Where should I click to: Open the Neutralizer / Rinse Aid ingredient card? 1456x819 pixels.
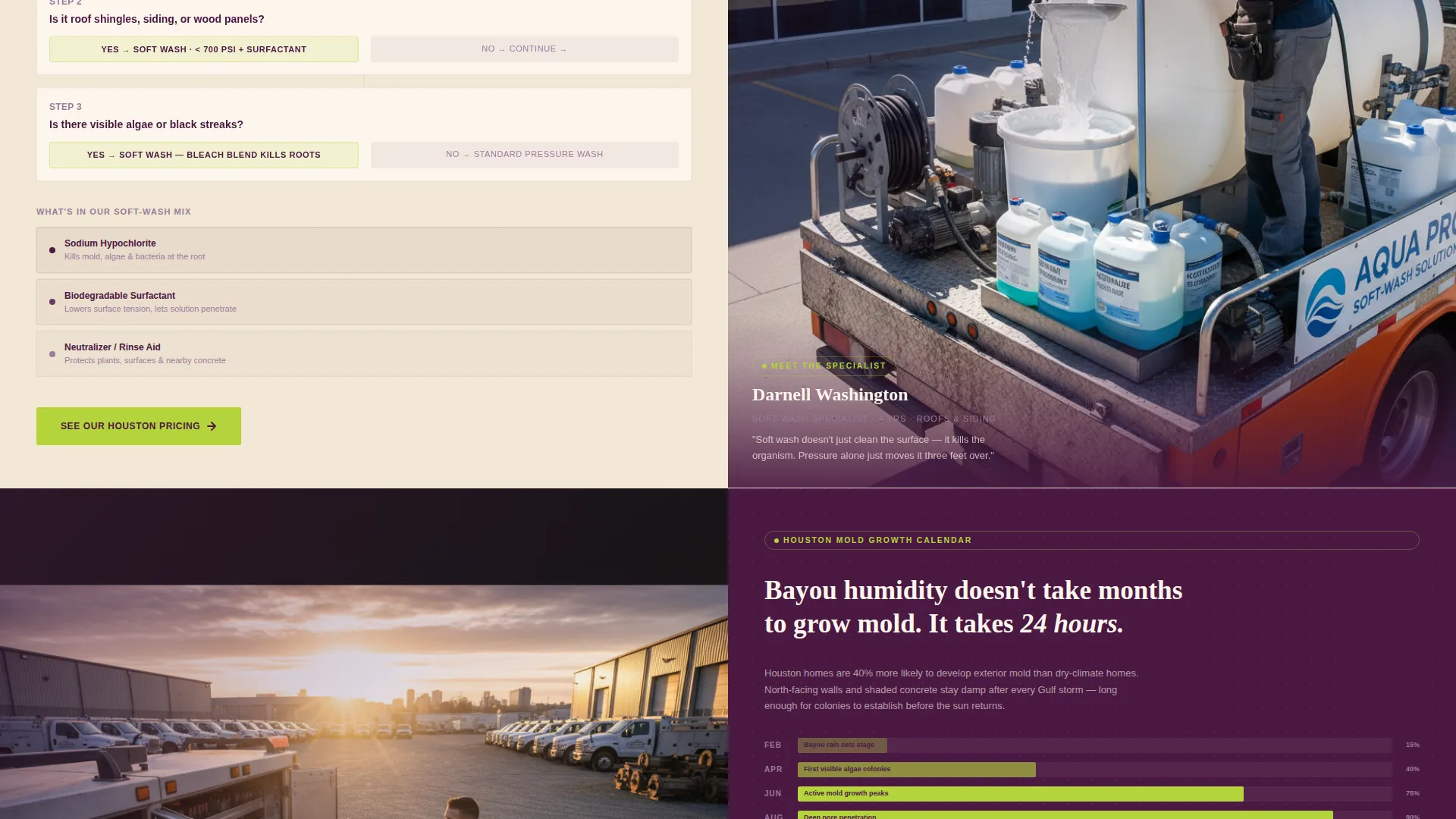point(364,353)
